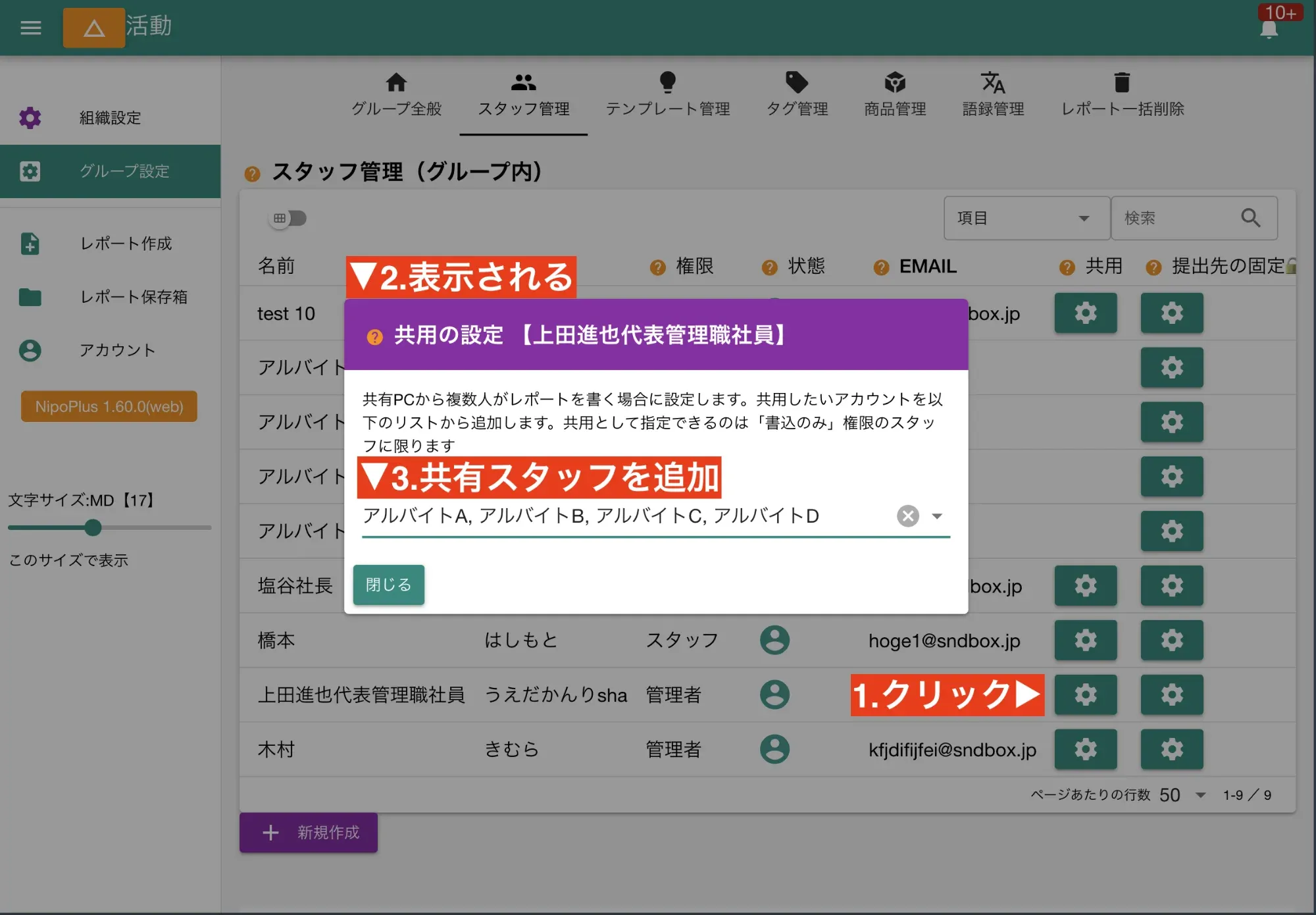Open 共用 settings gear for 橋本
The width and height of the screenshot is (1316, 915).
pyautogui.click(x=1086, y=640)
